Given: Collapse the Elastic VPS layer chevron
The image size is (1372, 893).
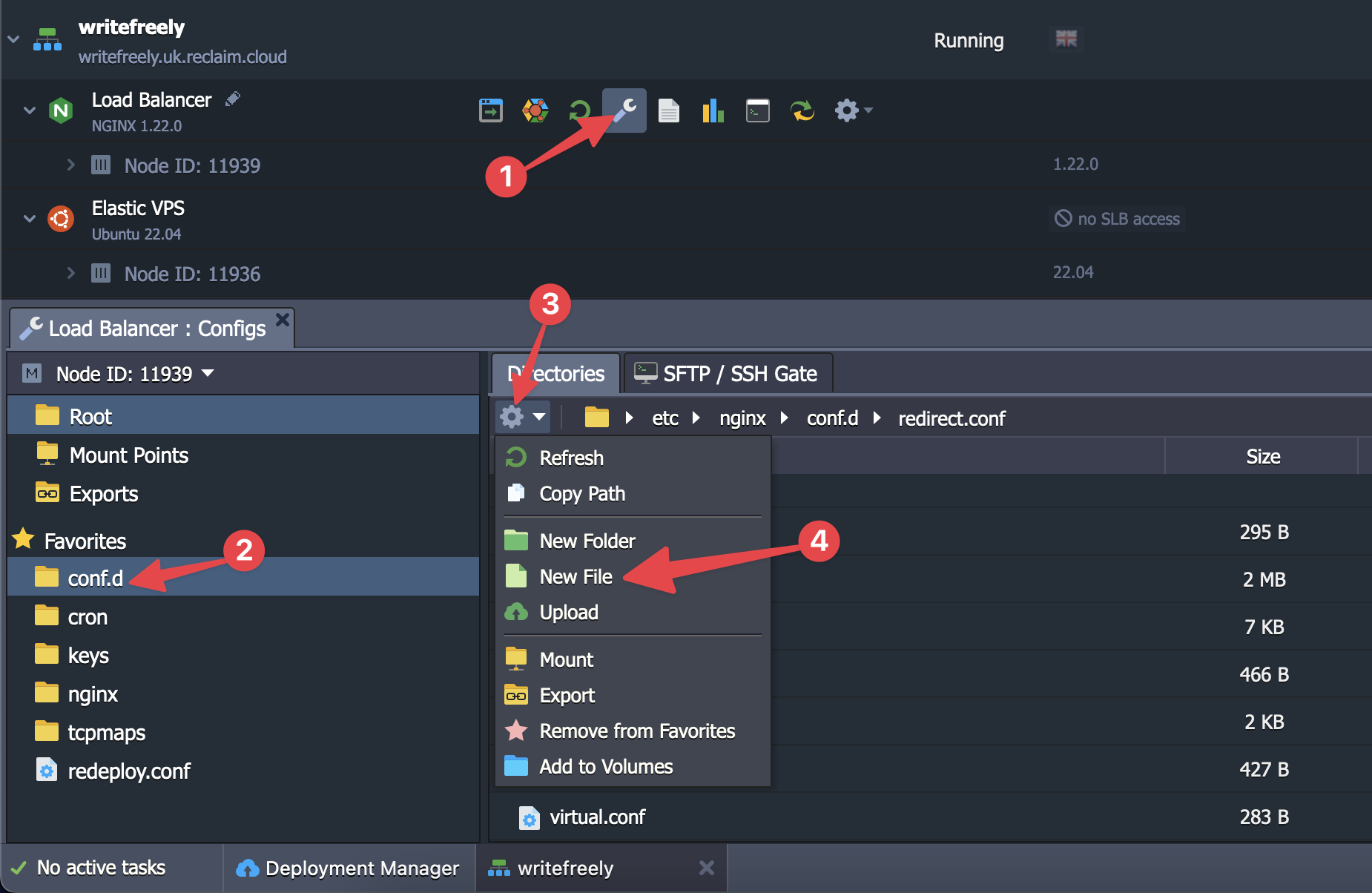Looking at the screenshot, I should [x=30, y=219].
